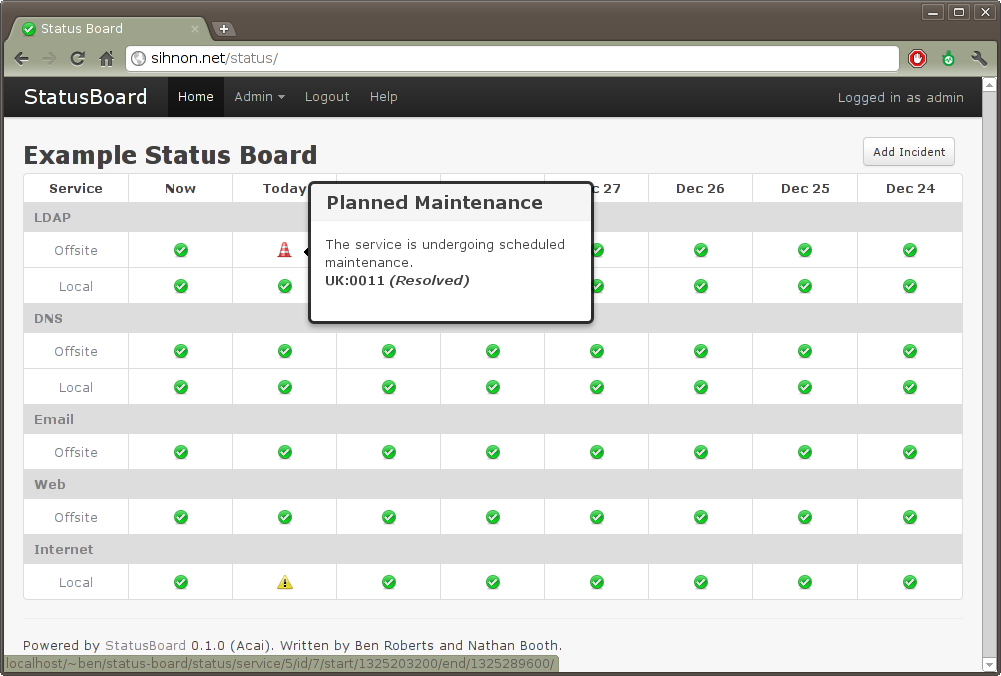This screenshot has height=676, width=1001.
Task: Click DNS Local status icon for Dec 24
Action: [x=909, y=387]
